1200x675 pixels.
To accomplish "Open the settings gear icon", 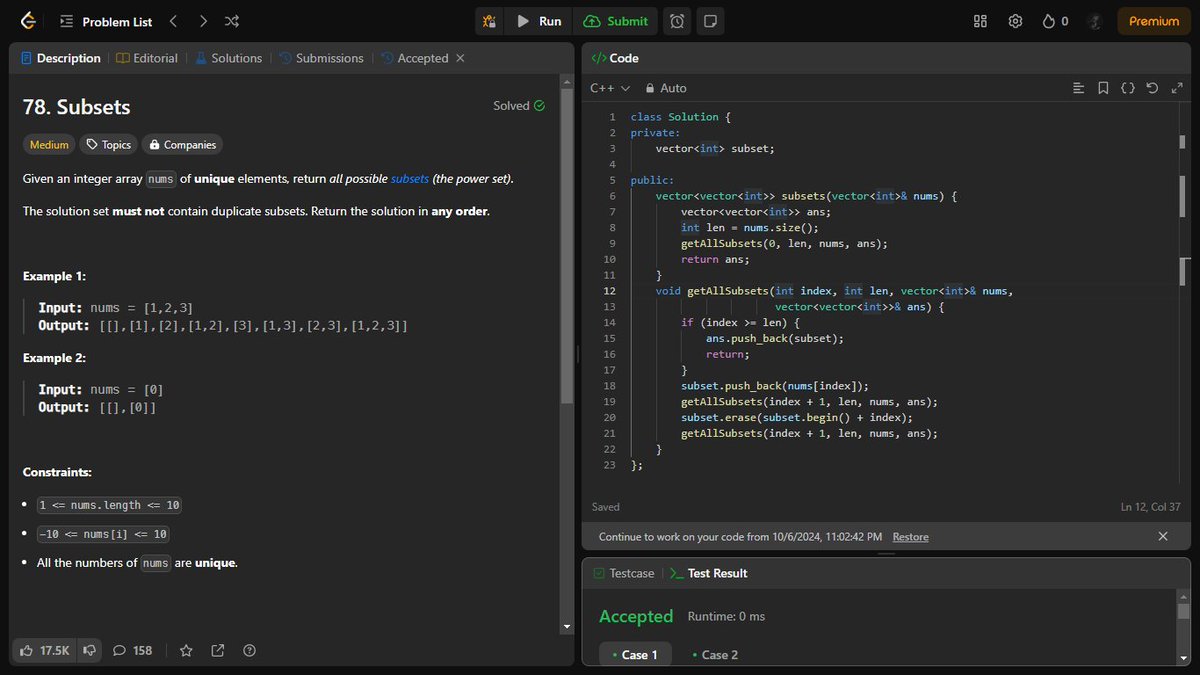I will click(x=1015, y=21).
